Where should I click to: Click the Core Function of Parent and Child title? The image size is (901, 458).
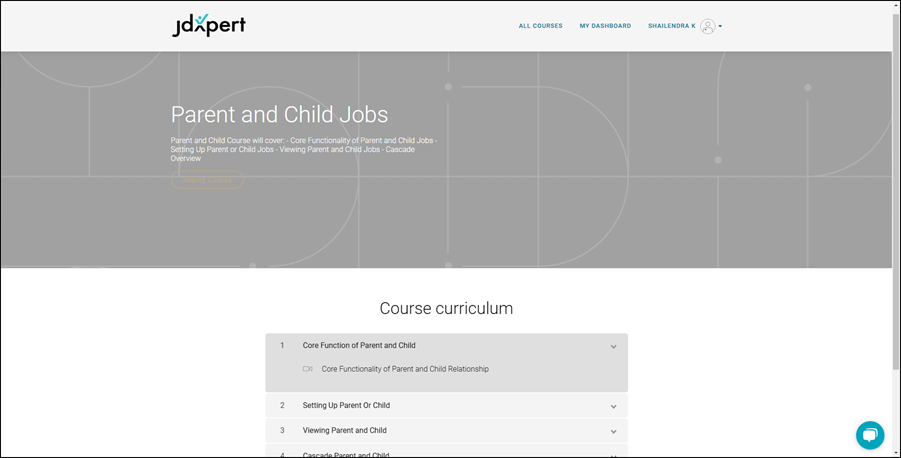click(x=359, y=346)
